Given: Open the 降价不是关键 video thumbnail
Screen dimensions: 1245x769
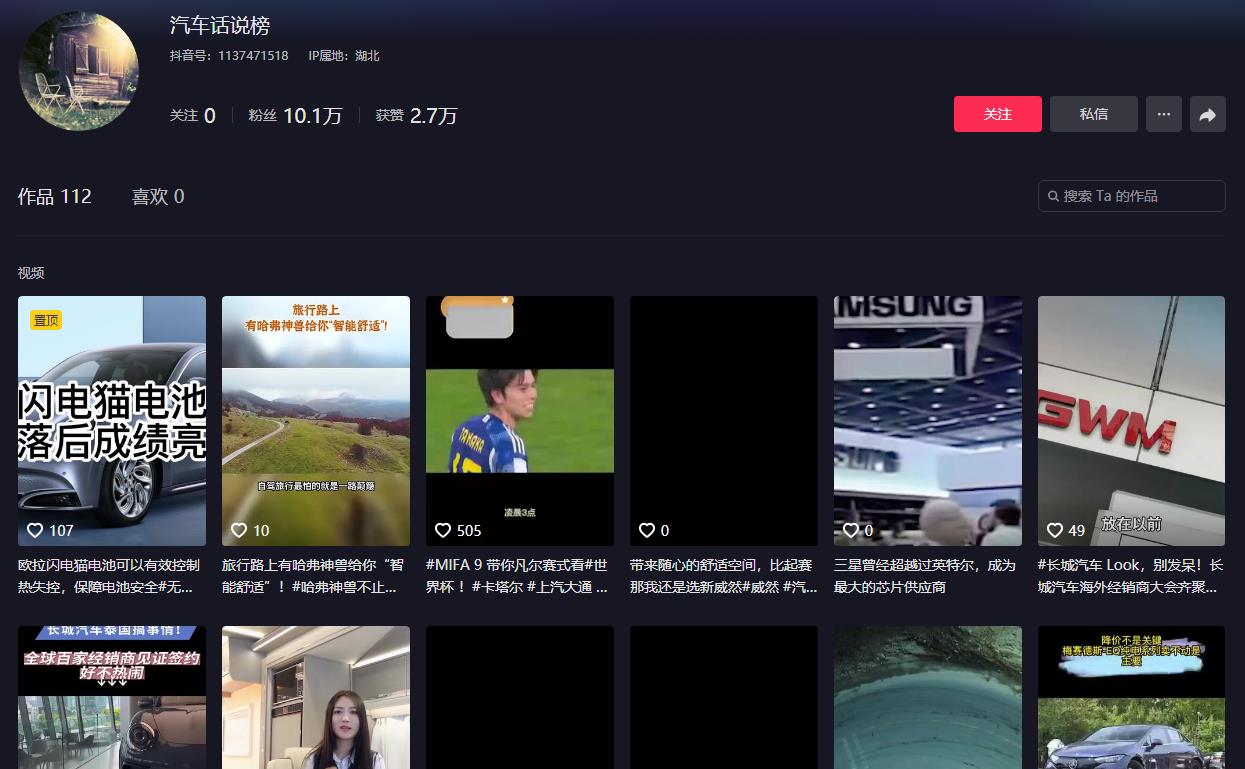Looking at the screenshot, I should [1131, 698].
